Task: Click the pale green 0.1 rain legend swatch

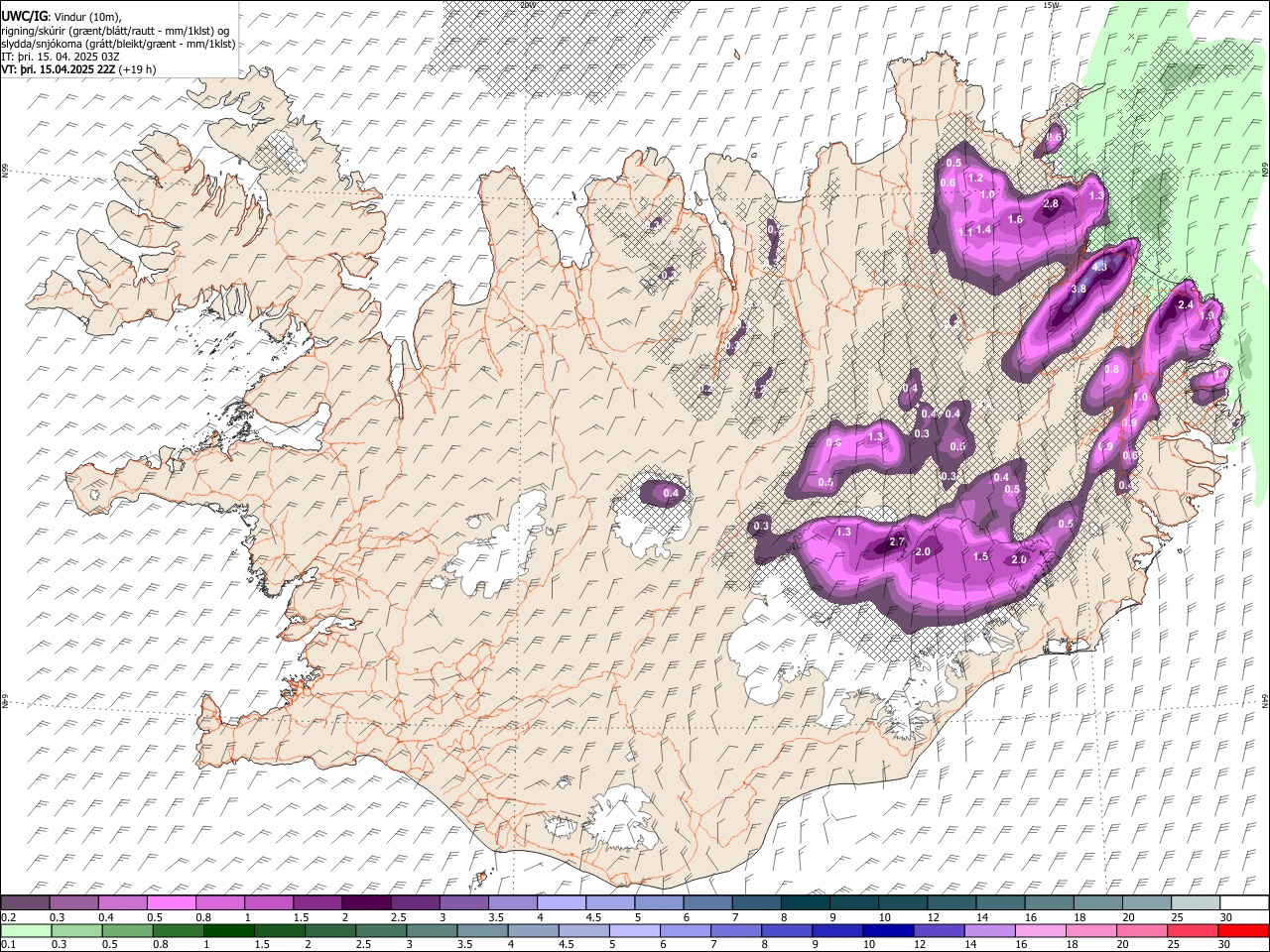Action: [26, 930]
